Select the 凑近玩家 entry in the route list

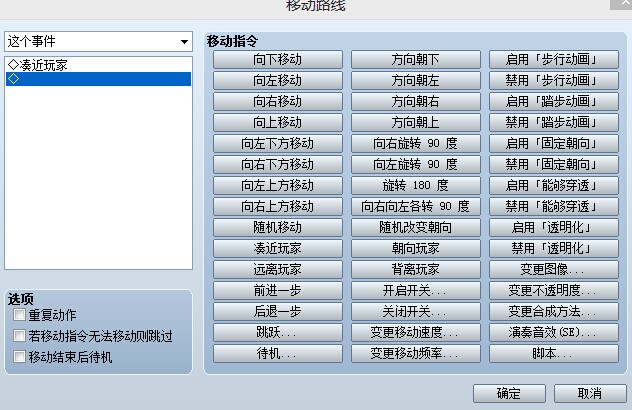98,65
